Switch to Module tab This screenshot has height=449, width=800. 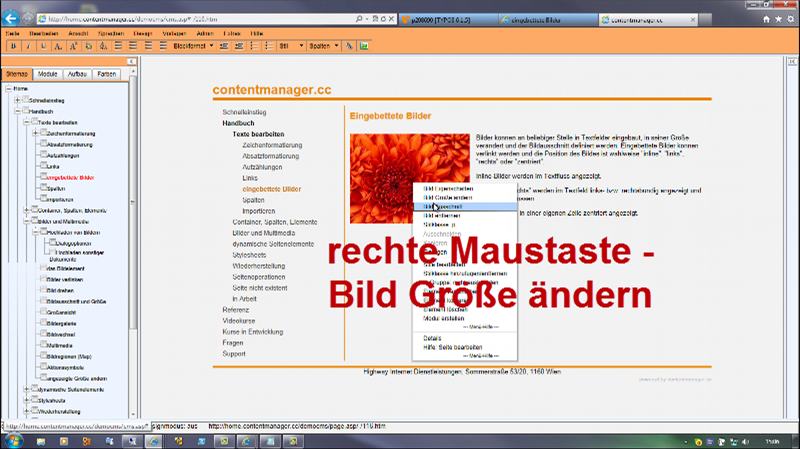pyautogui.click(x=47, y=74)
